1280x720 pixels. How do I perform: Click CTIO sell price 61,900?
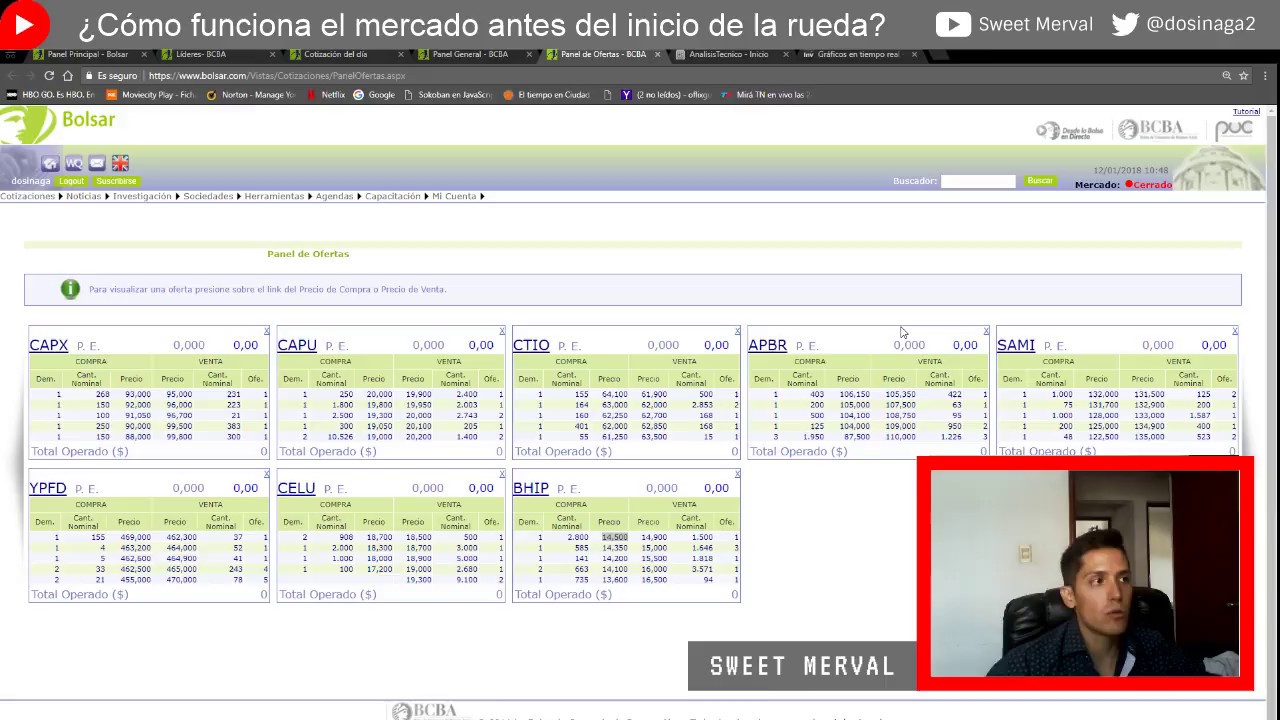pyautogui.click(x=653, y=394)
